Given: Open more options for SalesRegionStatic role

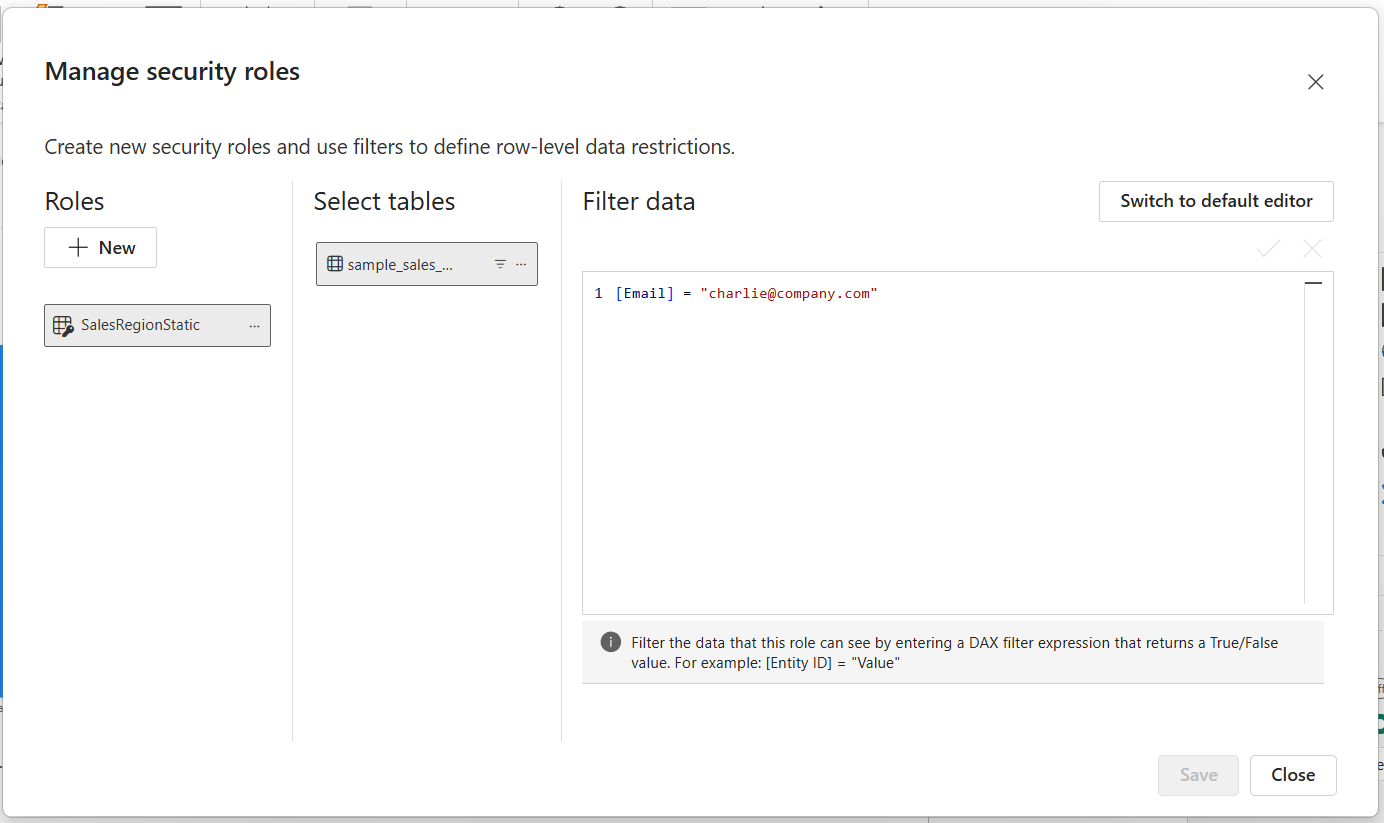Looking at the screenshot, I should click(254, 326).
